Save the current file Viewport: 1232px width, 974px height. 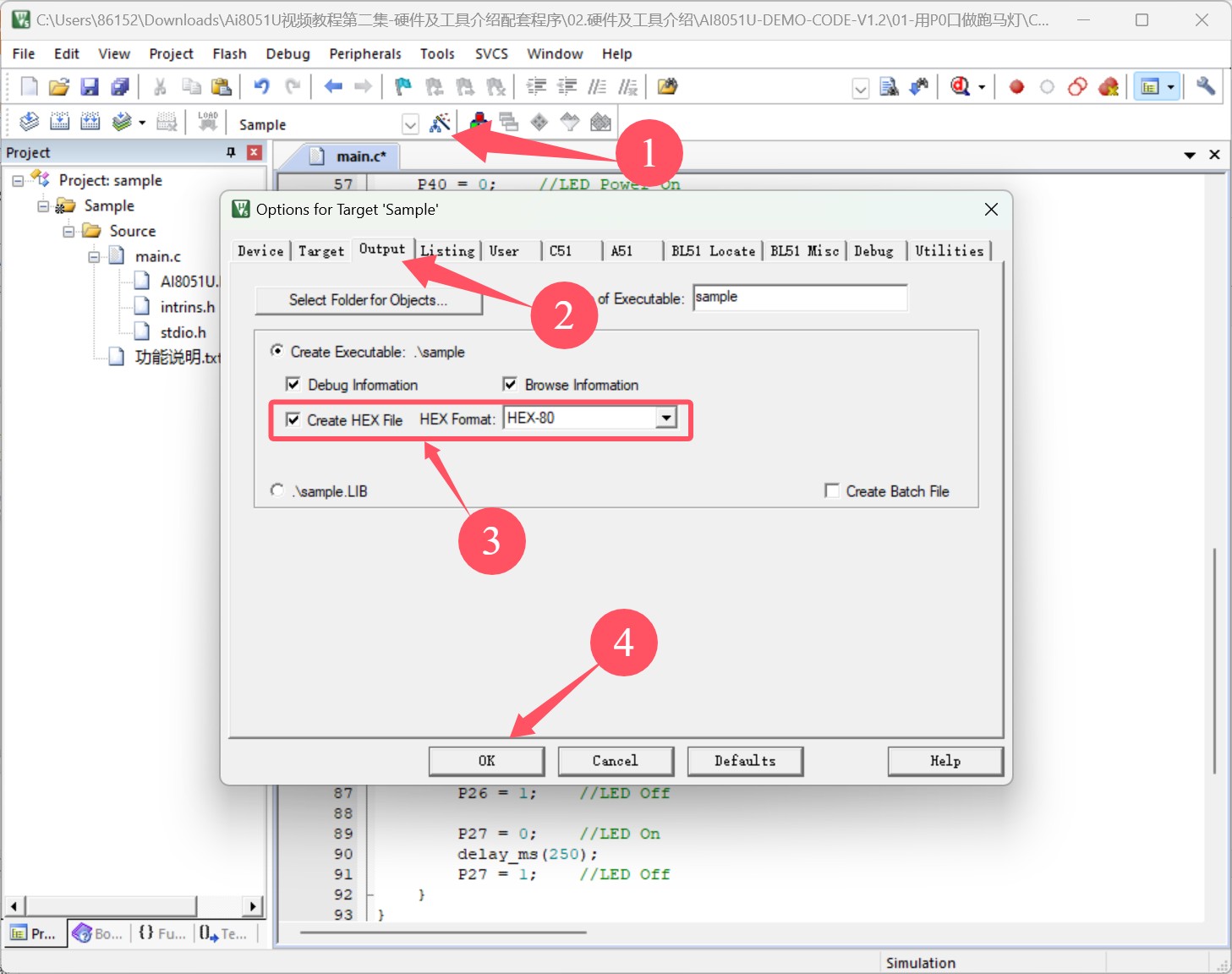tap(90, 86)
